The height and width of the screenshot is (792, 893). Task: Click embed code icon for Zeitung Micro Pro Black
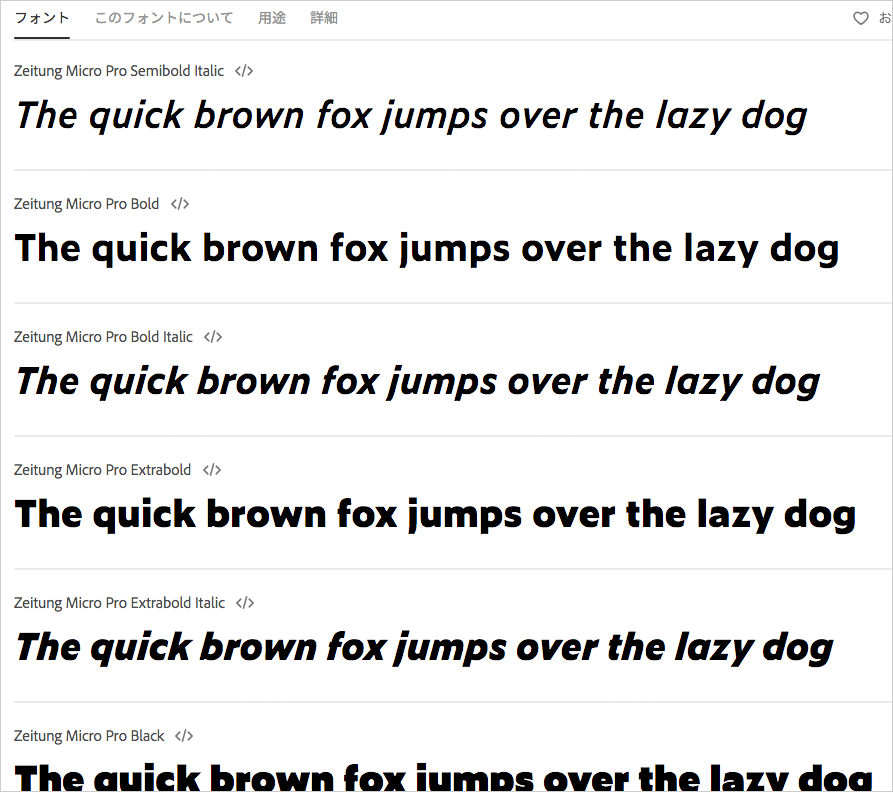(184, 736)
